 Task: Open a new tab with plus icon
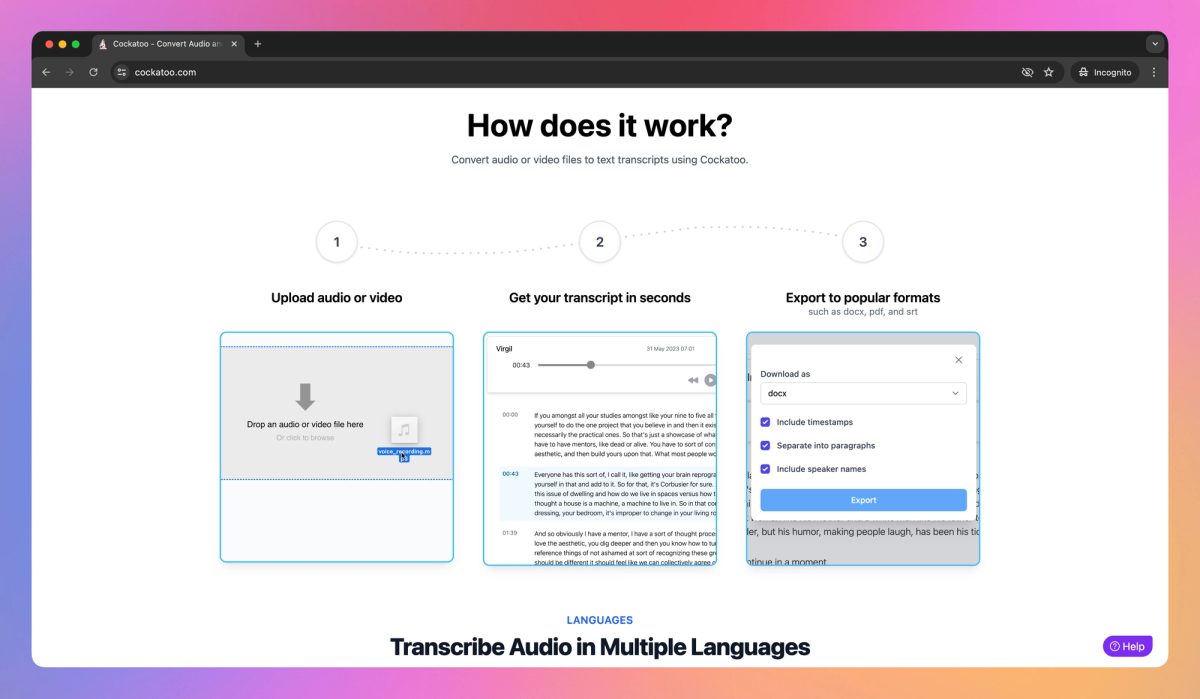click(258, 44)
